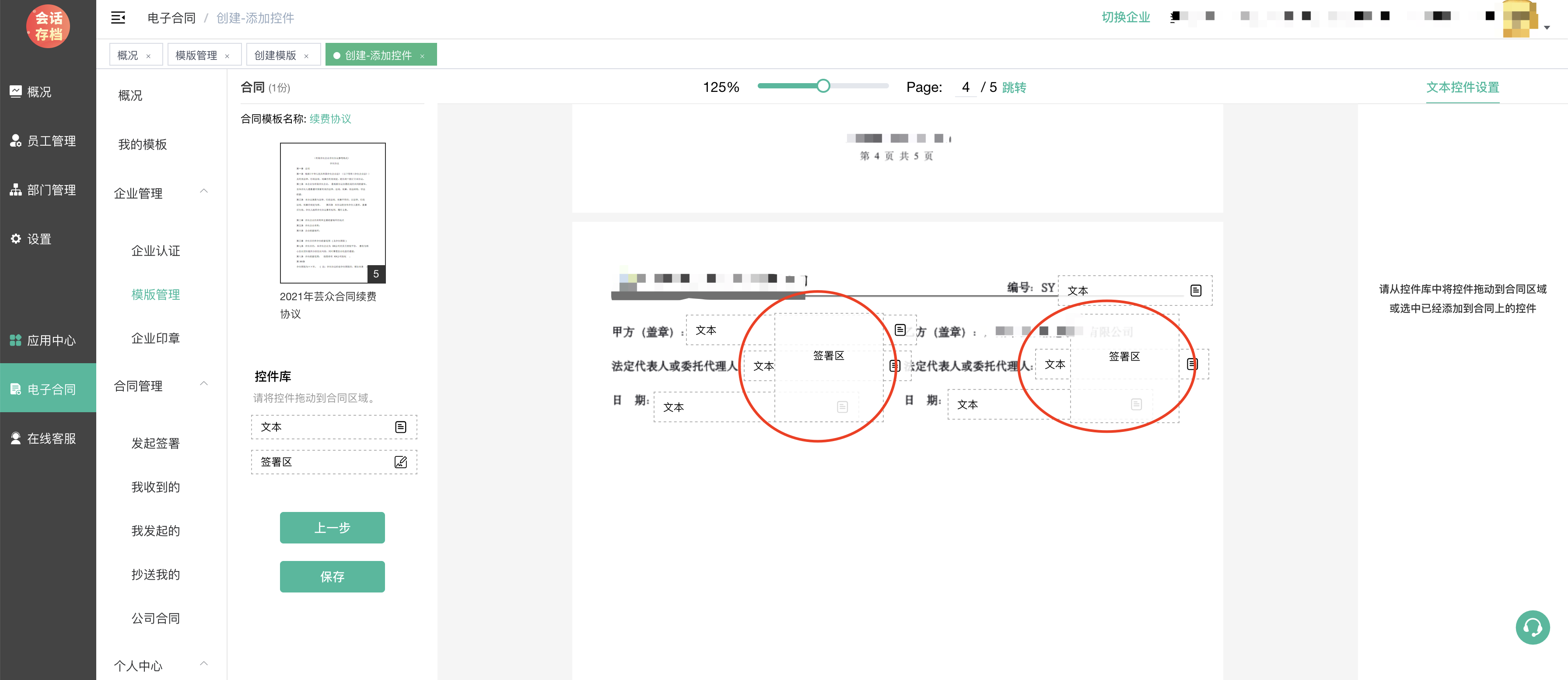Click 续费协议 template name link
Image resolution: width=1568 pixels, height=680 pixels.
[330, 119]
